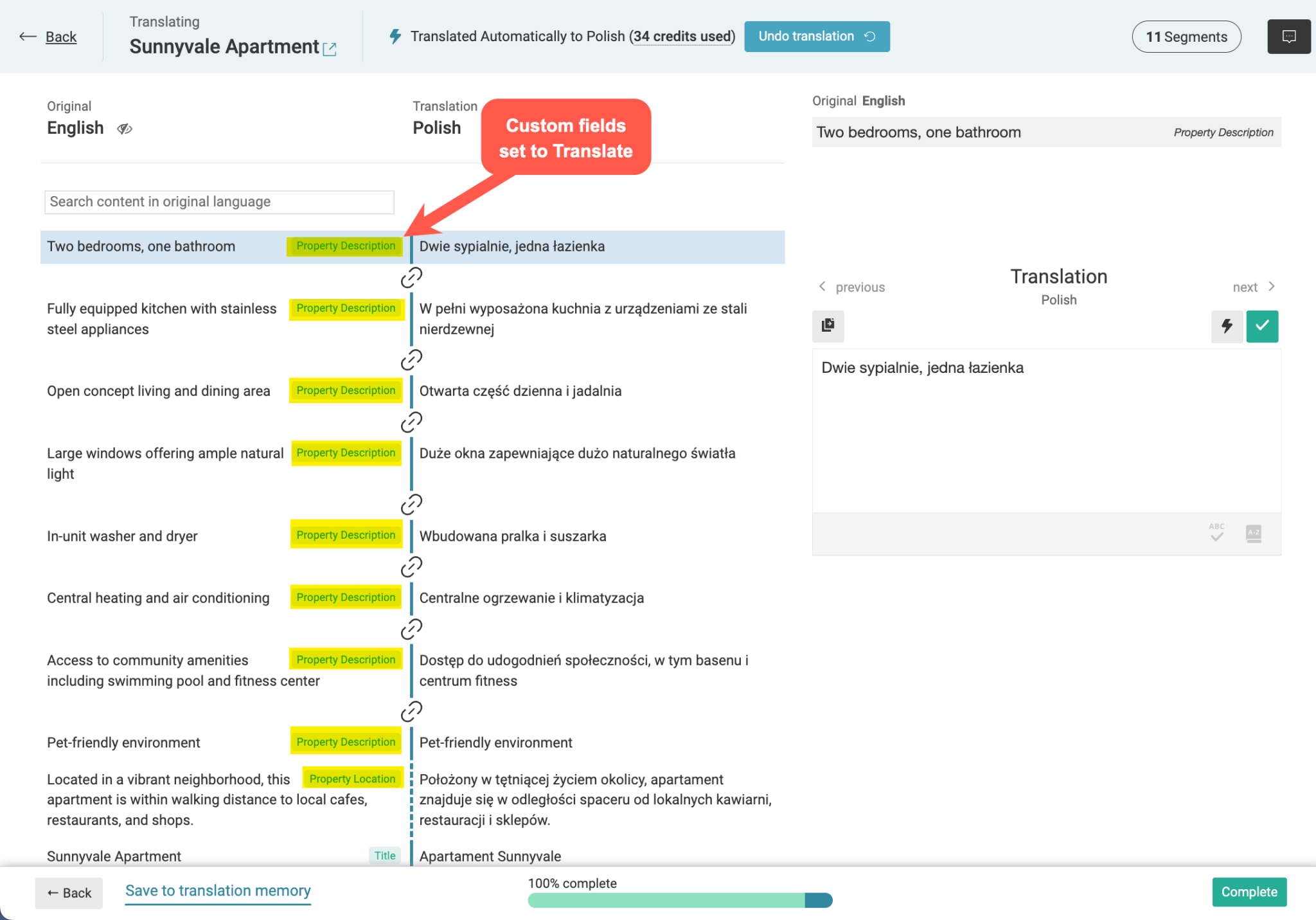Hide original English text with eye toggle
1316x920 pixels.
(125, 129)
